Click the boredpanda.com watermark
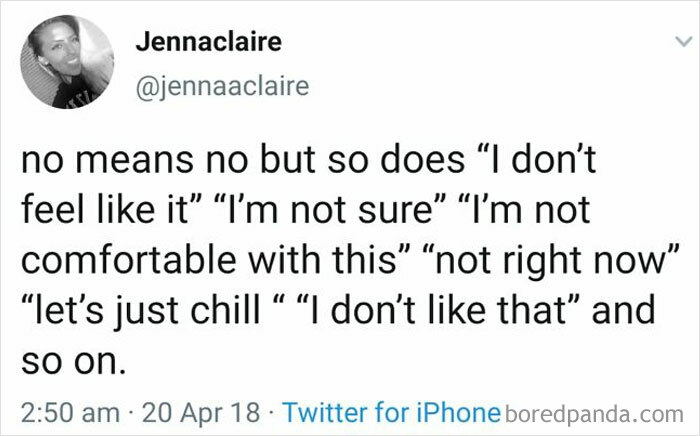This screenshot has width=700, height=436. click(x=594, y=414)
